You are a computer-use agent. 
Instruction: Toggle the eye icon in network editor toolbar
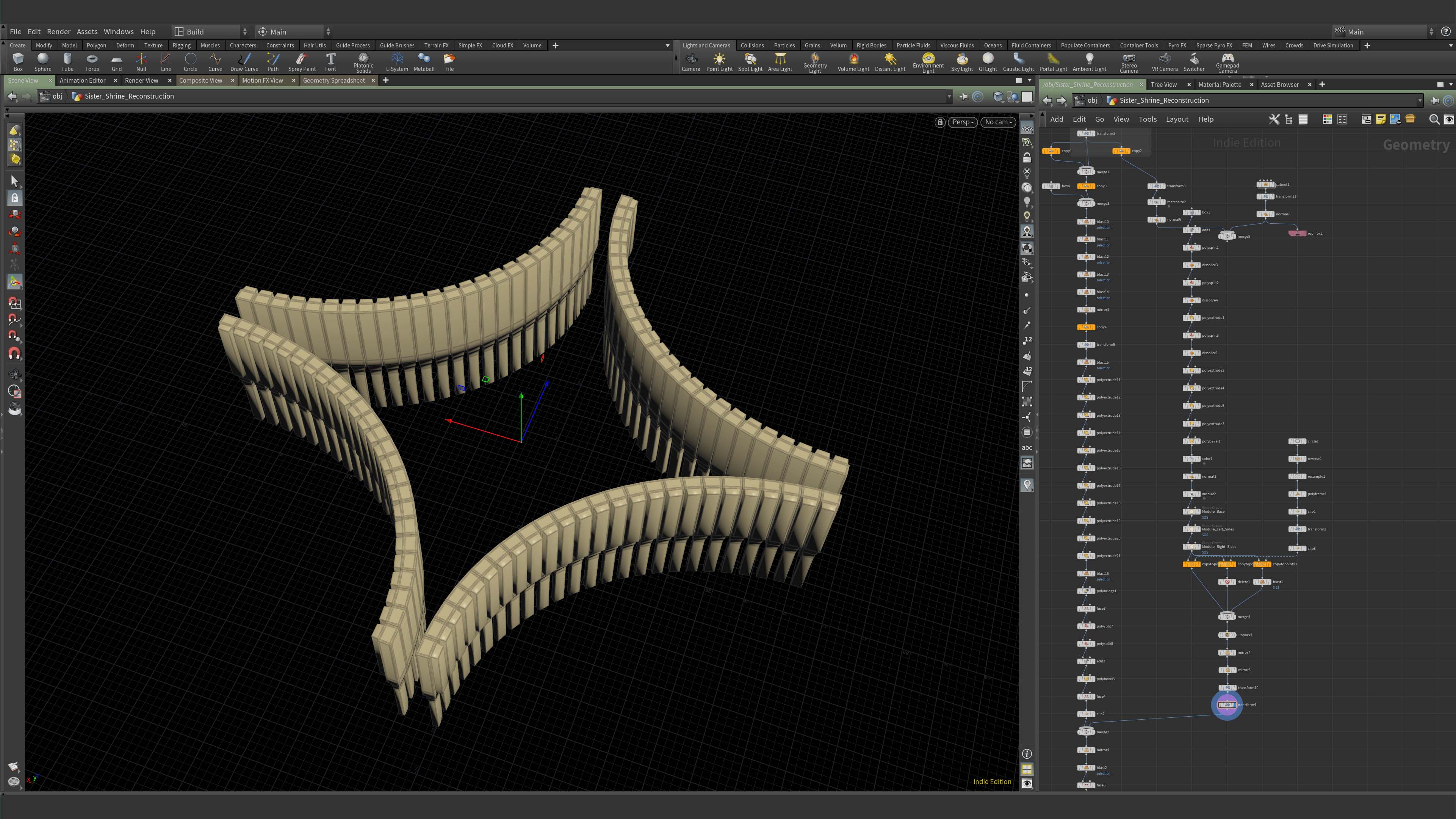(x=1449, y=119)
